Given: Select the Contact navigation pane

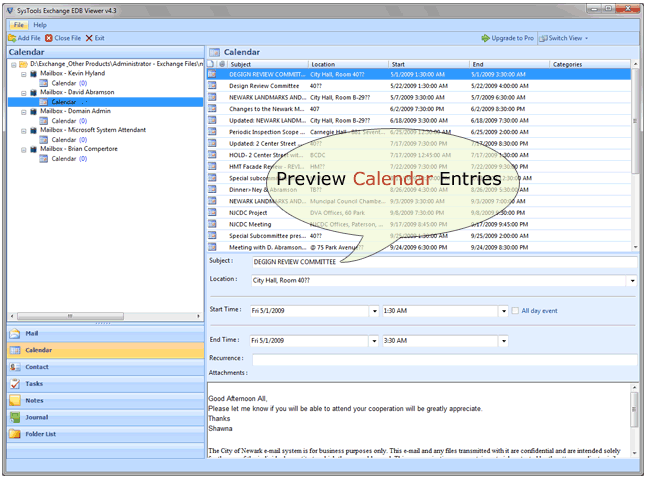Looking at the screenshot, I should click(x=106, y=367).
